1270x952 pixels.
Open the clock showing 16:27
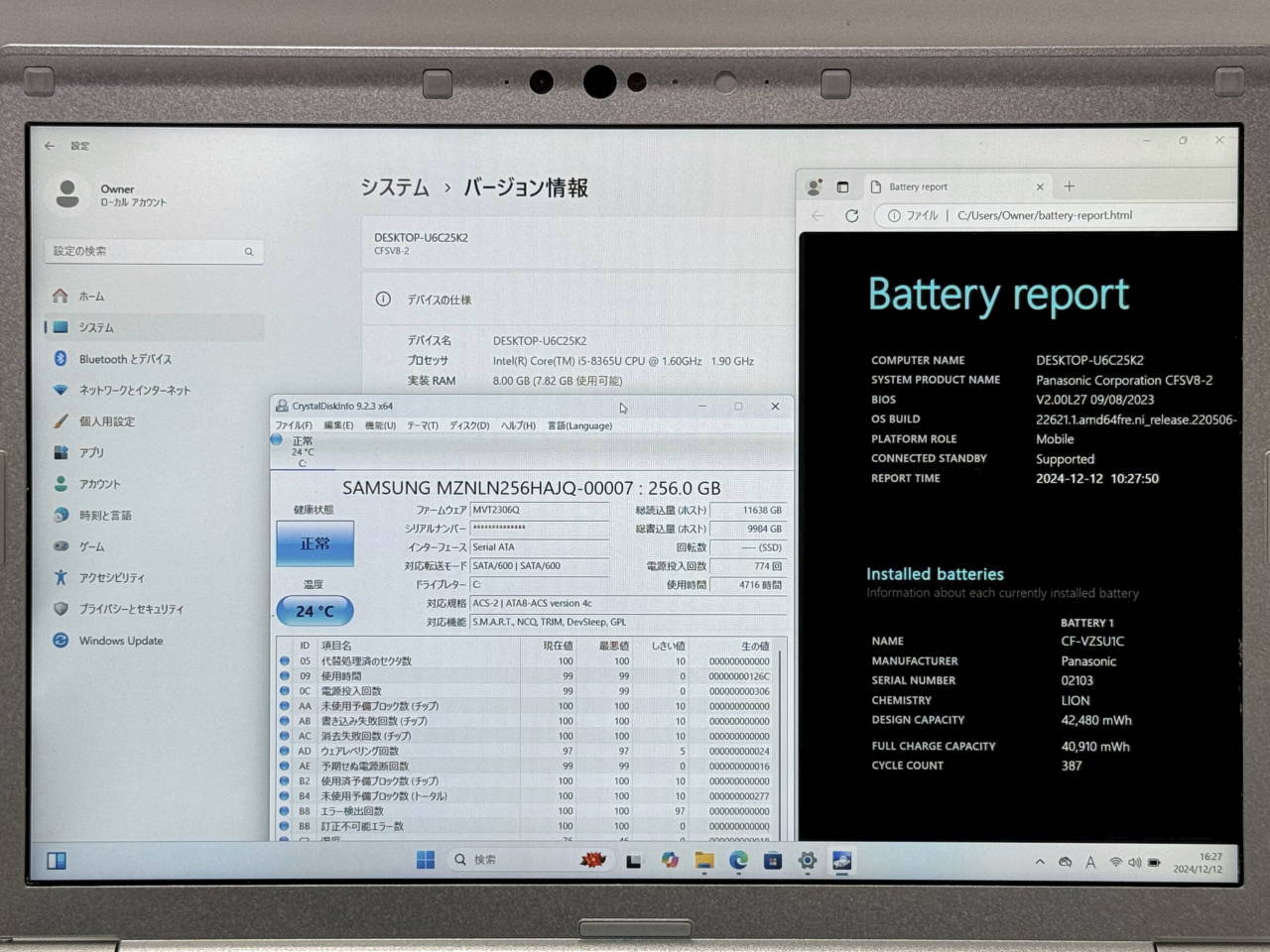pyautogui.click(x=1198, y=862)
